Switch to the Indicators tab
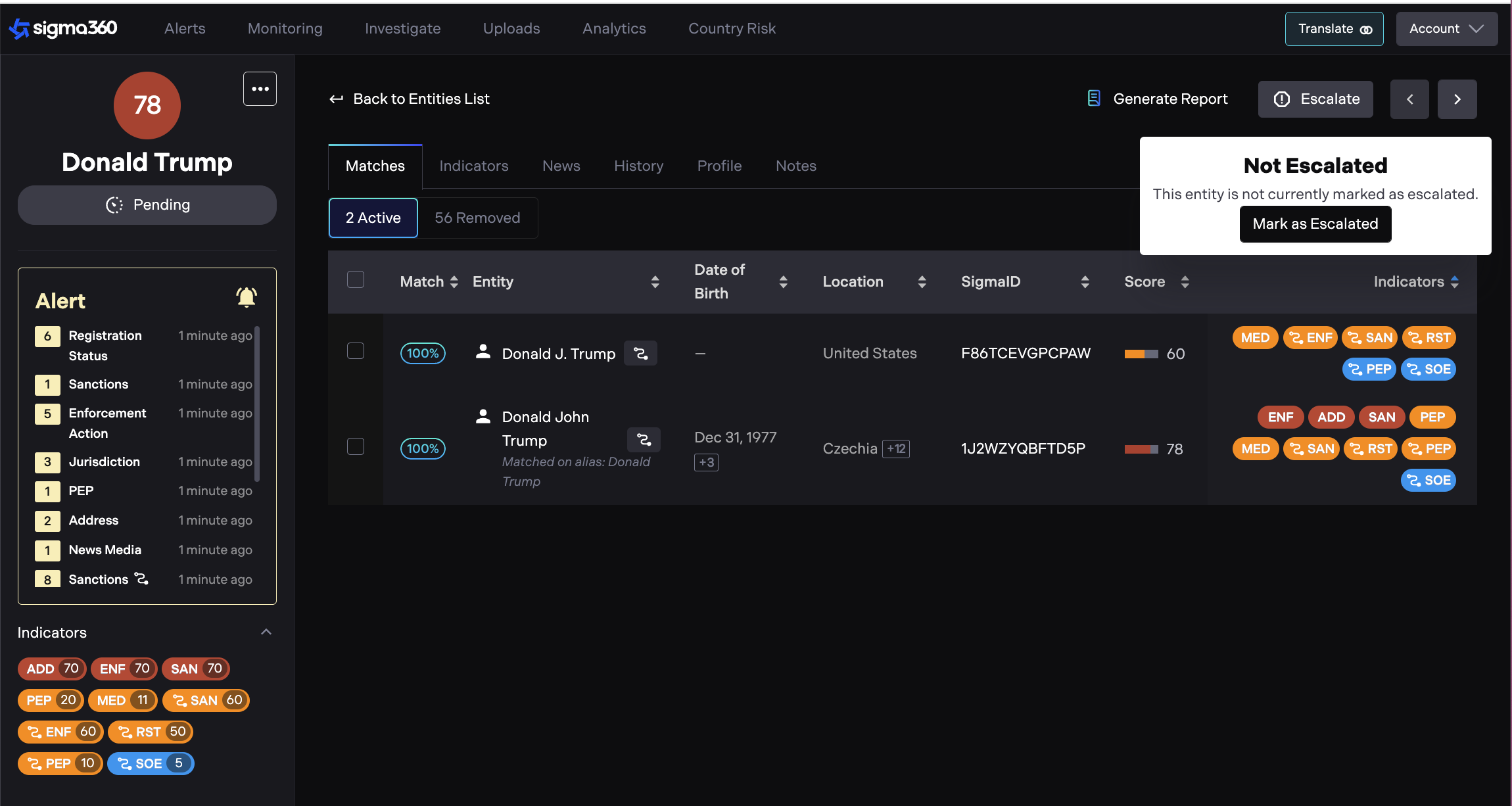 coord(473,166)
